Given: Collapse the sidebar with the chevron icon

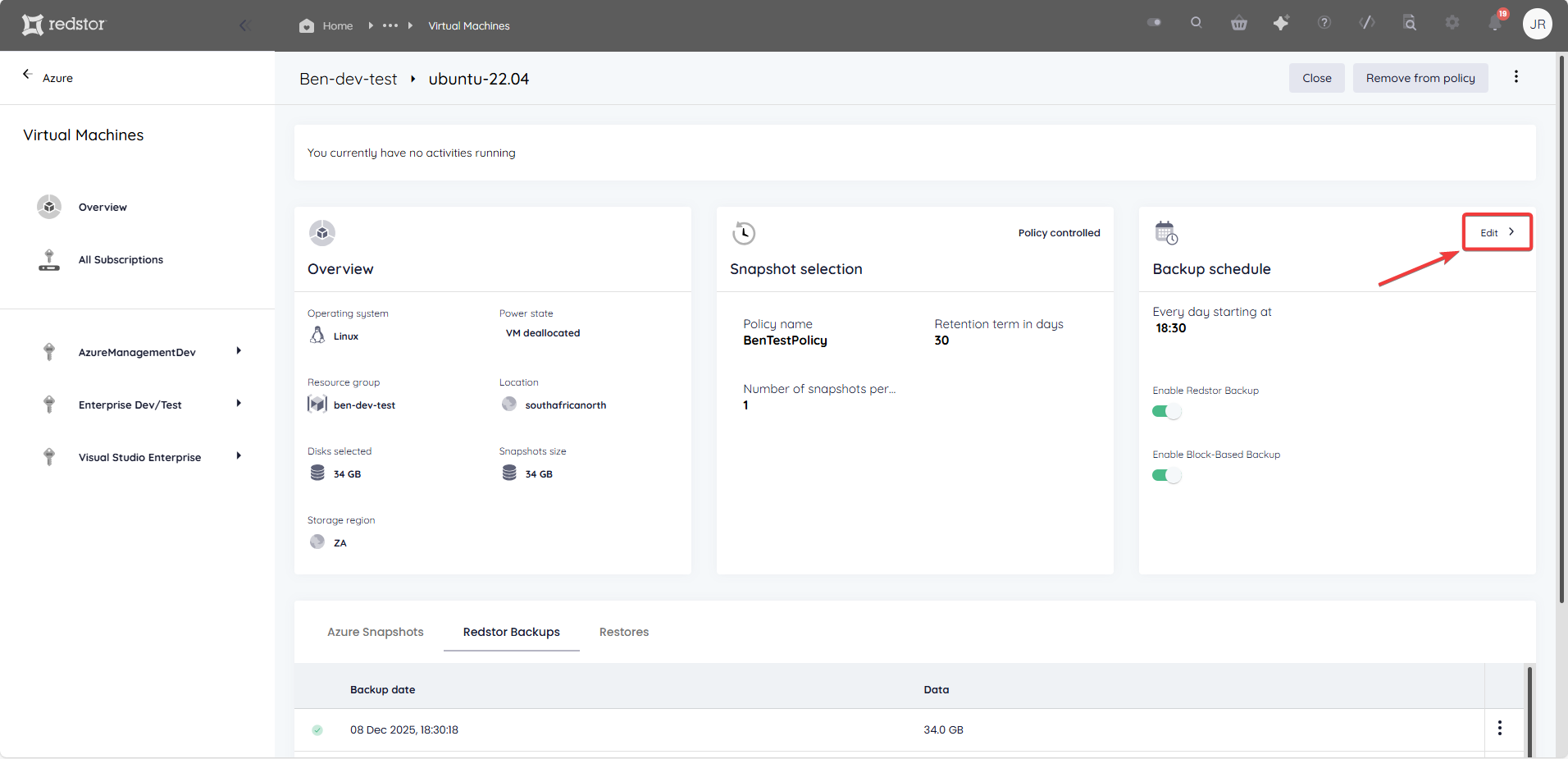Looking at the screenshot, I should (244, 25).
